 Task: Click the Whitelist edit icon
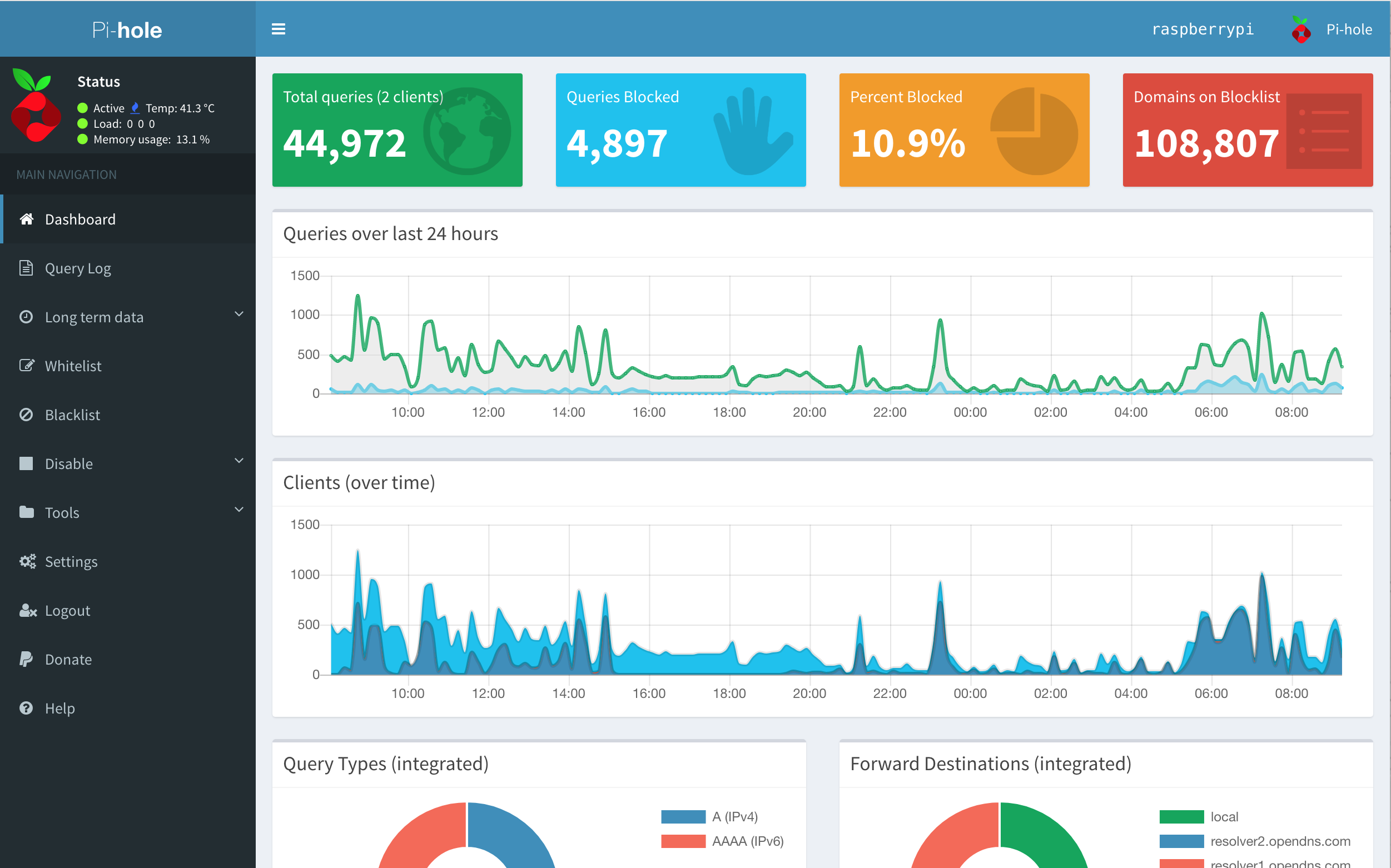[27, 365]
